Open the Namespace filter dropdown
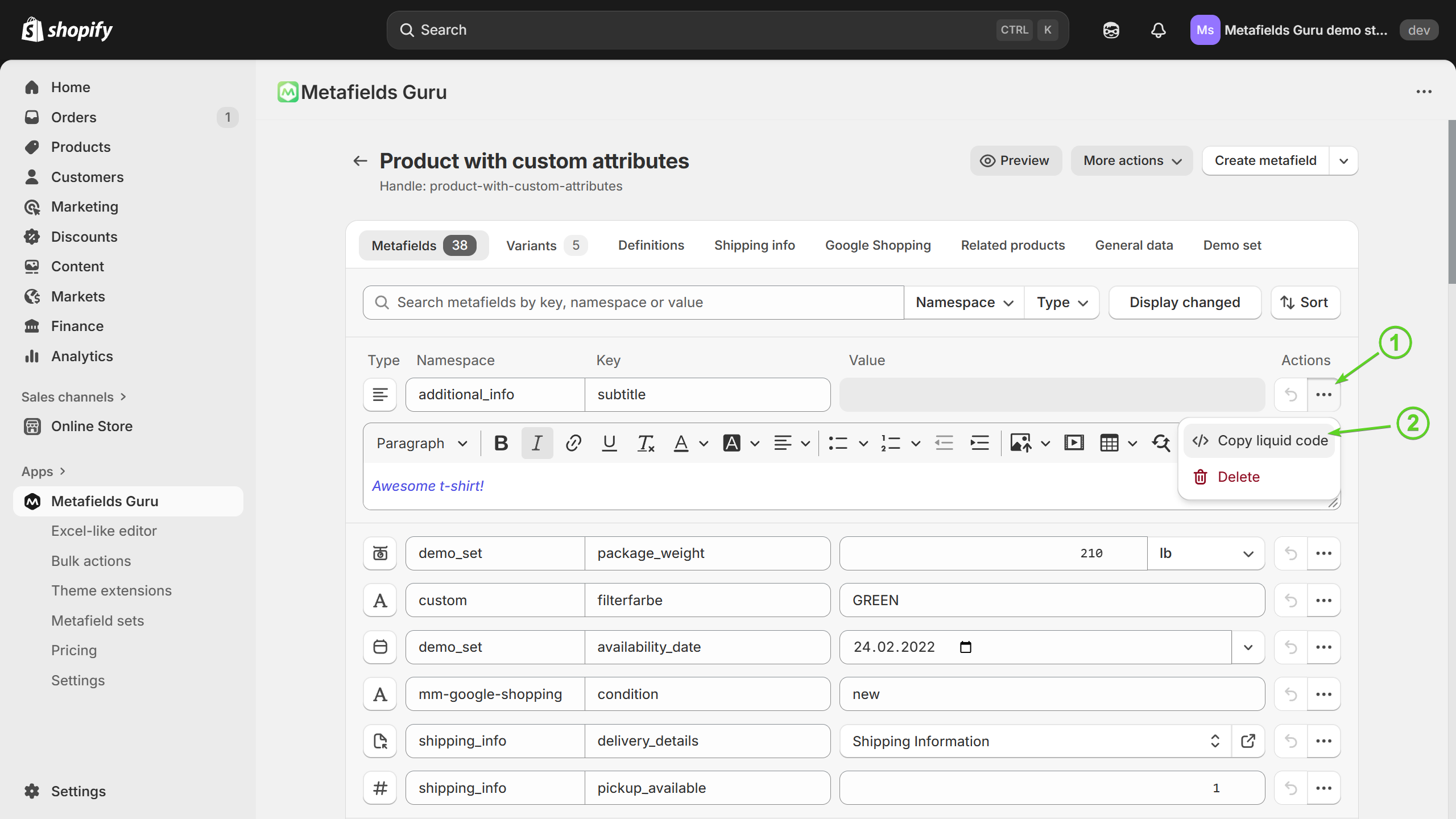 coord(964,303)
